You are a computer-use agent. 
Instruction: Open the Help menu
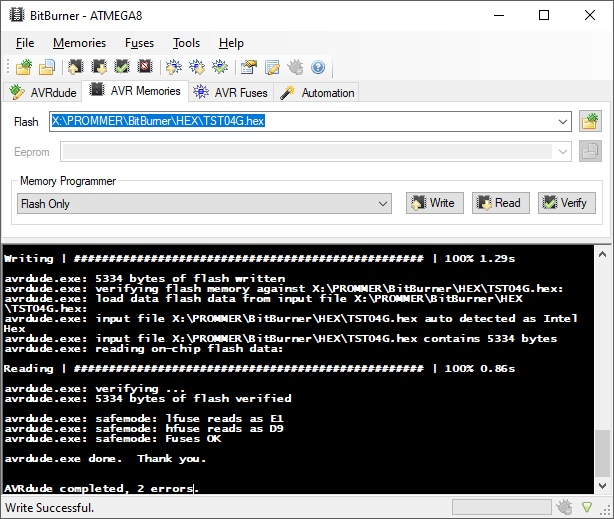click(231, 43)
